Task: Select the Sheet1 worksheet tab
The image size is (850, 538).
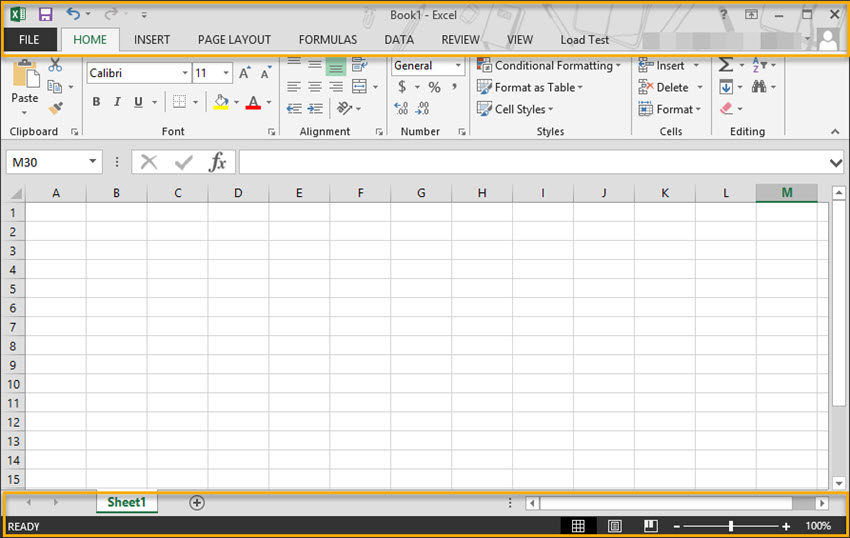Action: click(x=127, y=502)
